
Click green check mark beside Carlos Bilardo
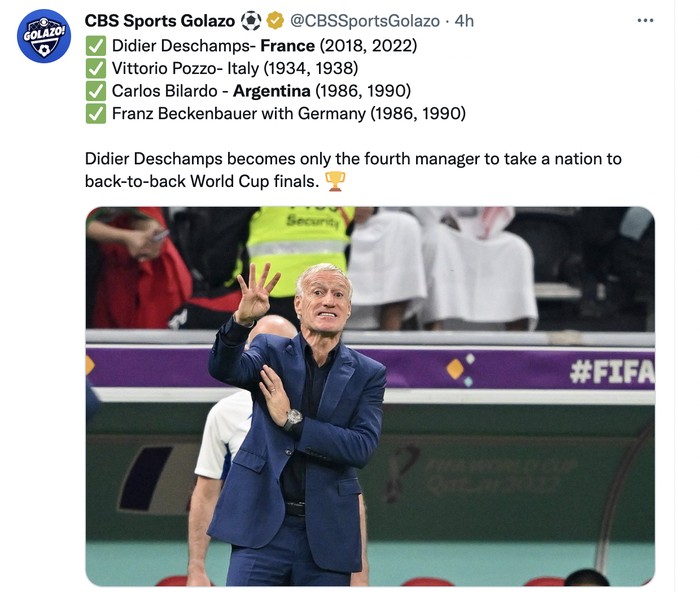tap(95, 91)
